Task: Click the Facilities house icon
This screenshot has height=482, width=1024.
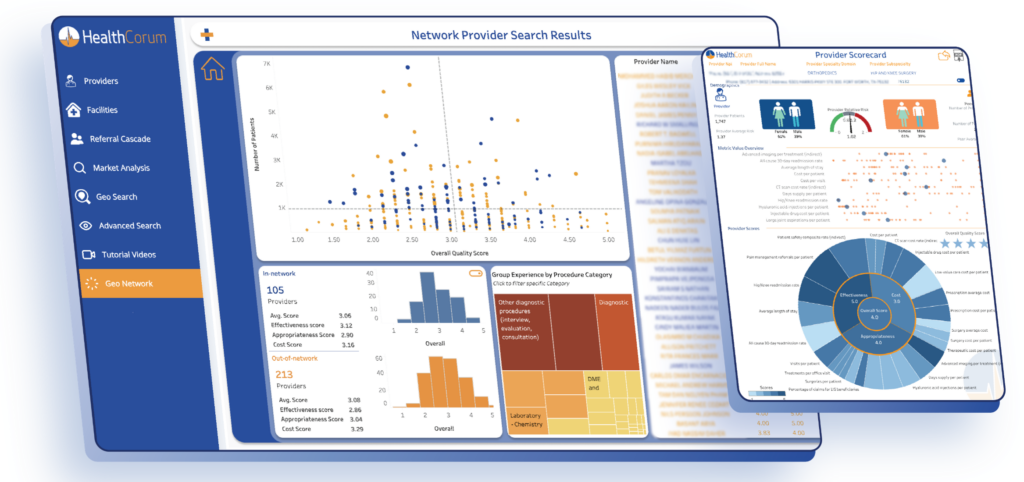Action: [x=74, y=110]
